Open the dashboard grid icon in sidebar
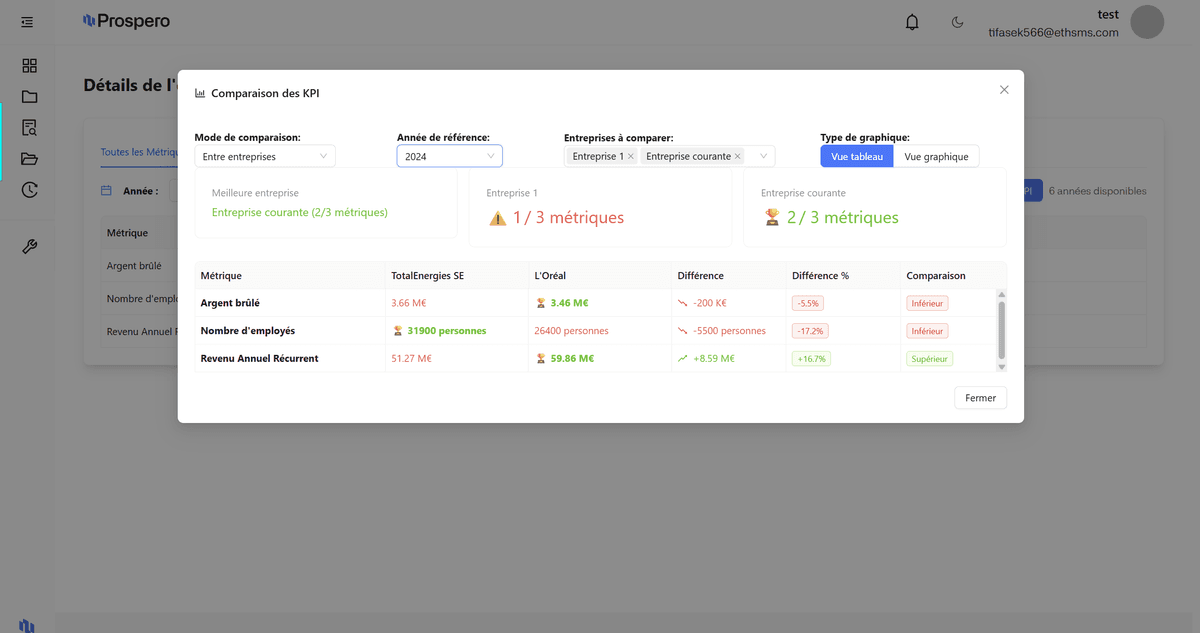This screenshot has height=633, width=1200. pos(29,65)
